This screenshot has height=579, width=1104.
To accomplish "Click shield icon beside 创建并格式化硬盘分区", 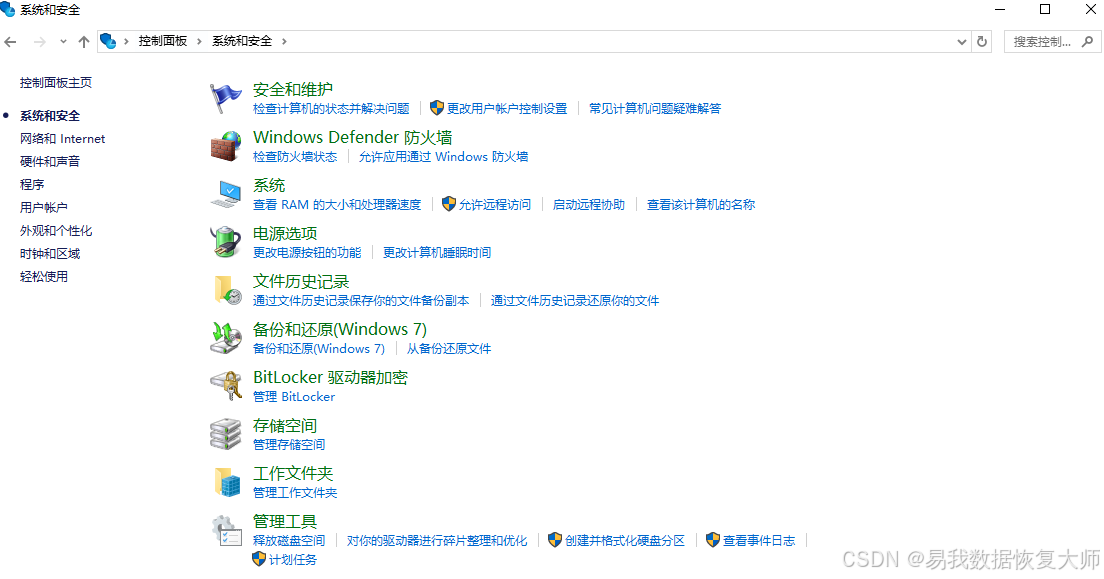I will point(555,540).
